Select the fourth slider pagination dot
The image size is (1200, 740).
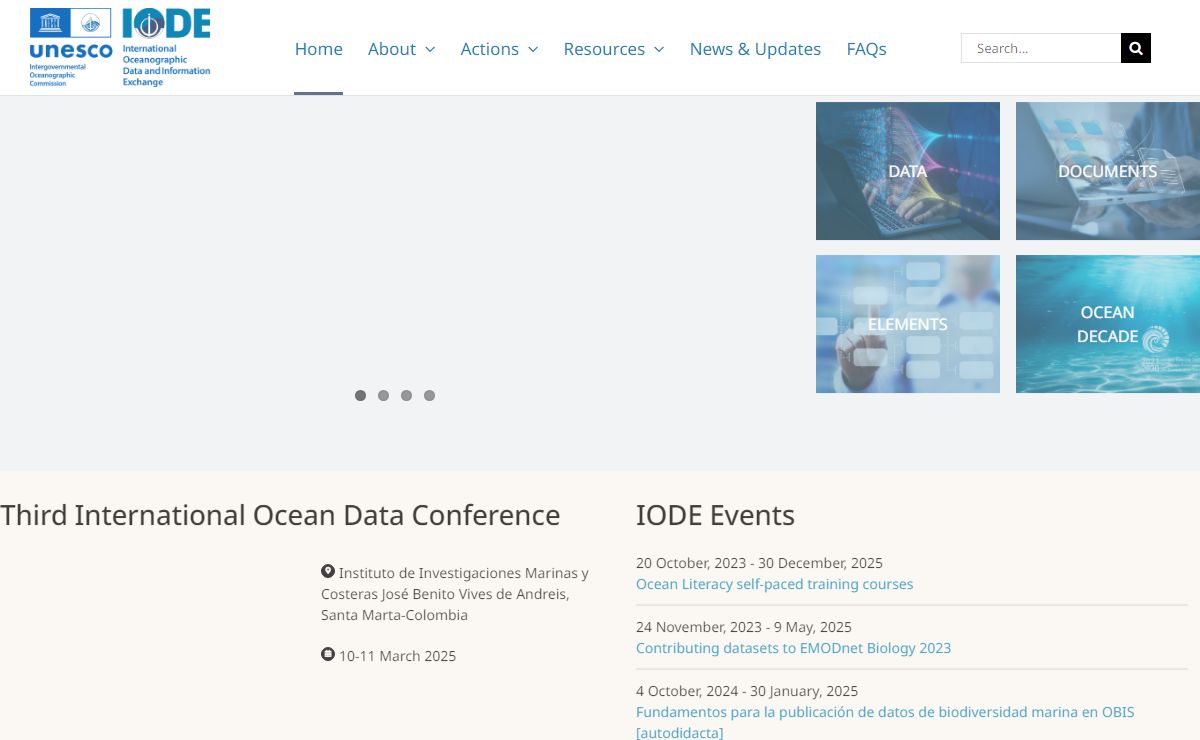point(429,396)
